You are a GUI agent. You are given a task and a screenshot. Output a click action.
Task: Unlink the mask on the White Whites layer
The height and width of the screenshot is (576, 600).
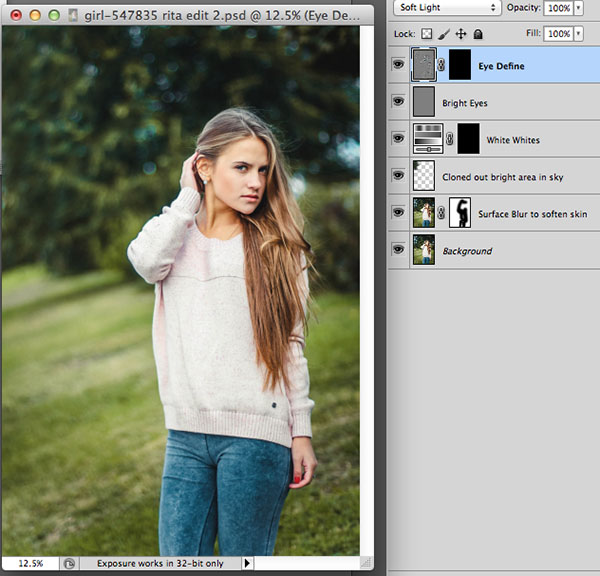pyautogui.click(x=448, y=140)
